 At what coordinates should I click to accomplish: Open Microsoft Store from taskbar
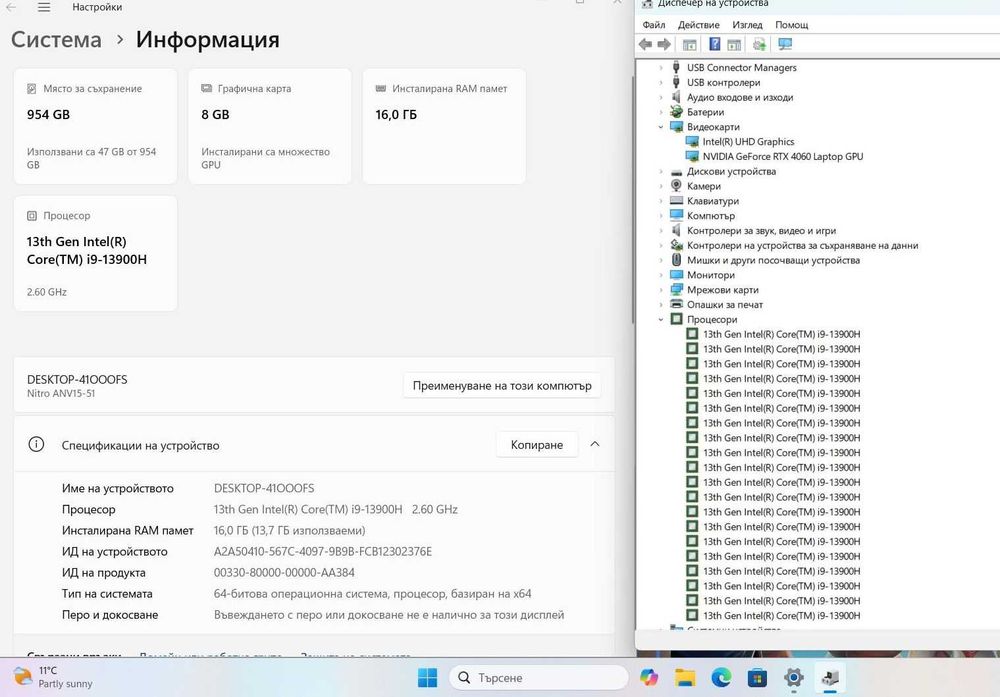tap(757, 677)
